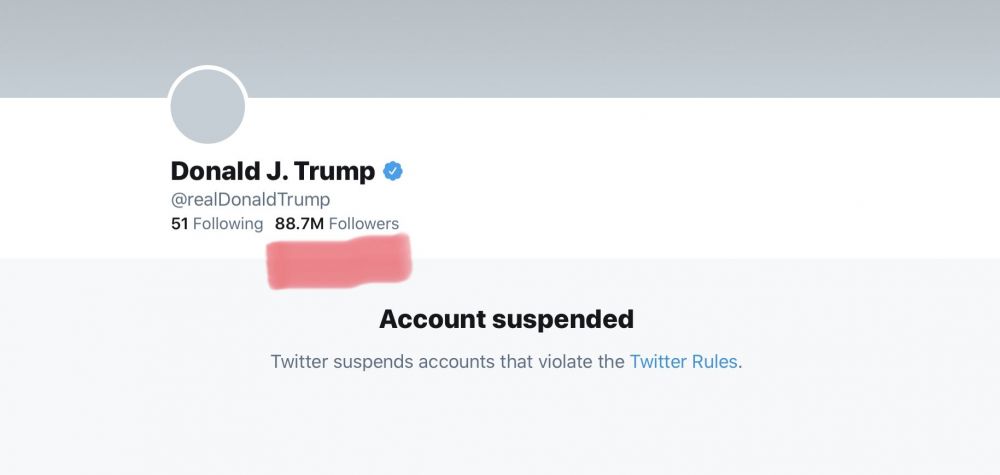Click the word "Followers" in profile stats
Screen dimensions: 1000x475
(x=364, y=224)
